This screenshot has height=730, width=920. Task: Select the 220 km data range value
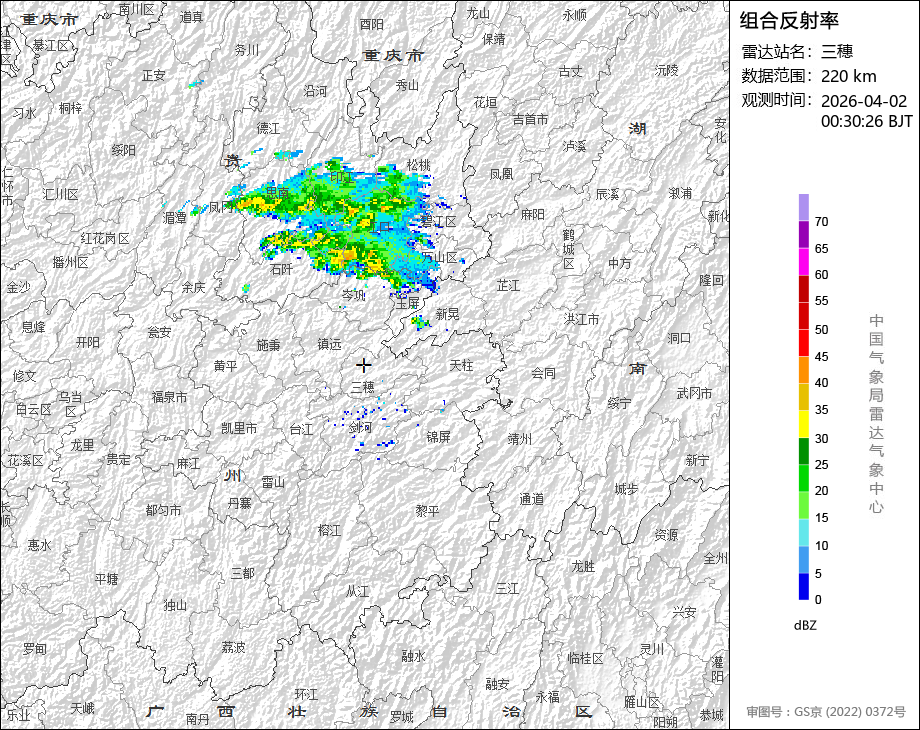pos(848,76)
